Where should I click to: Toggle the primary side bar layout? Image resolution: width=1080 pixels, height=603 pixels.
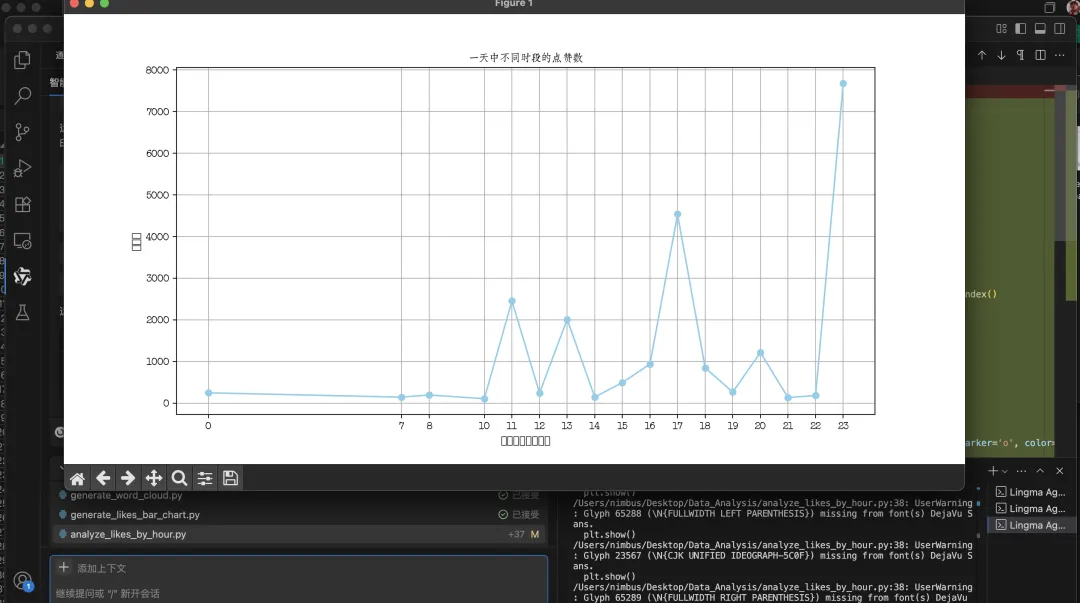pyautogui.click(x=1021, y=29)
